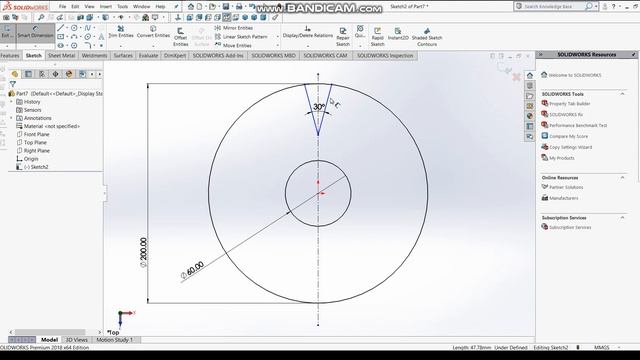Select the Corner Rectangle tool
This screenshot has height=360, width=640.
pos(60,37)
